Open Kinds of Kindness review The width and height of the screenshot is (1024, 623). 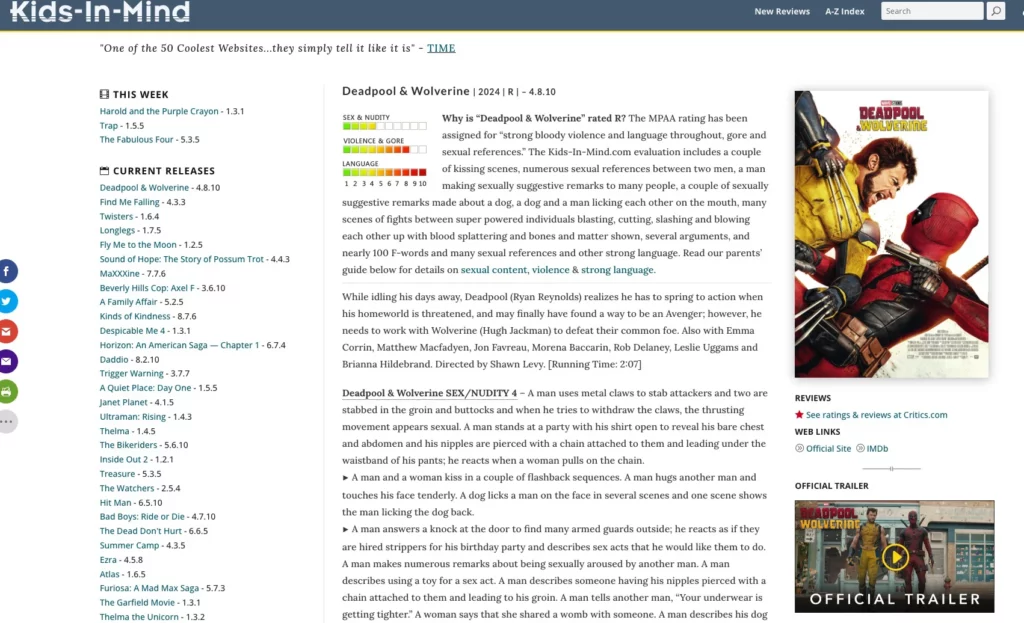tap(135, 316)
